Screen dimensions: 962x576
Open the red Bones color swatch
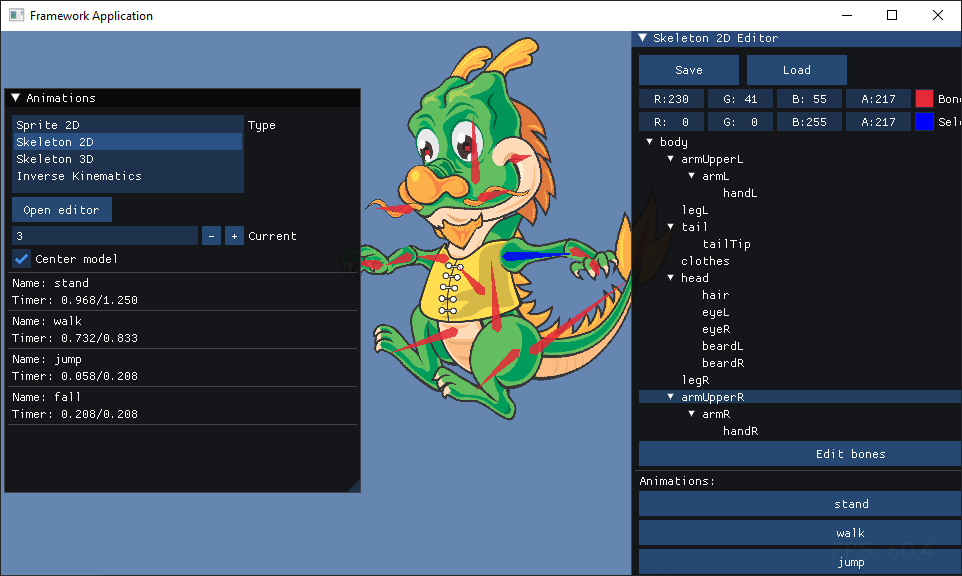pyautogui.click(x=924, y=99)
